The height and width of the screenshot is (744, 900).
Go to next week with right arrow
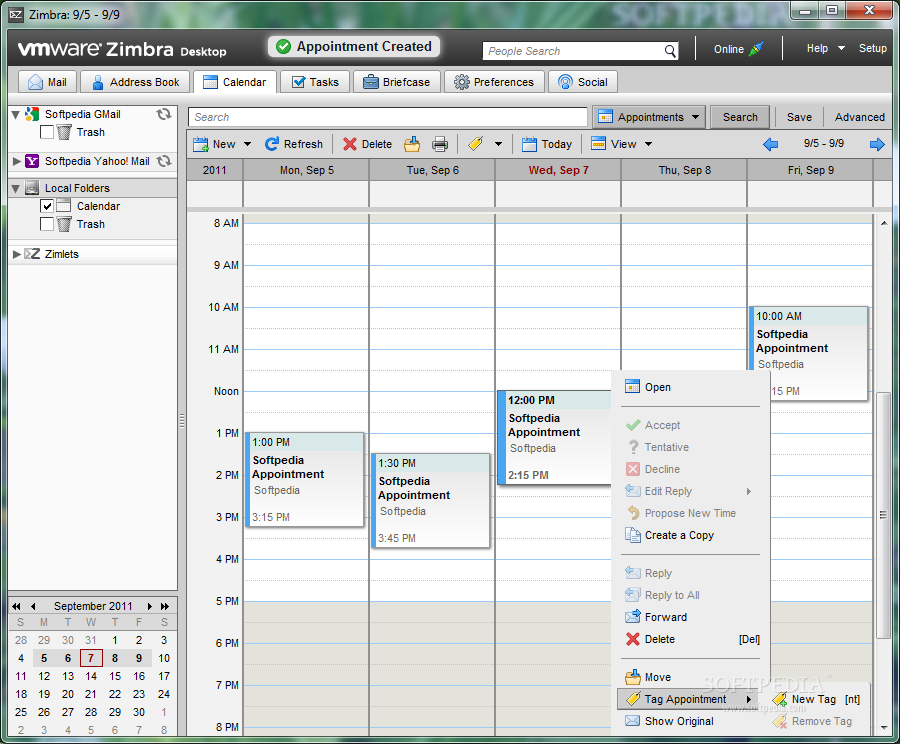pyautogui.click(x=877, y=144)
